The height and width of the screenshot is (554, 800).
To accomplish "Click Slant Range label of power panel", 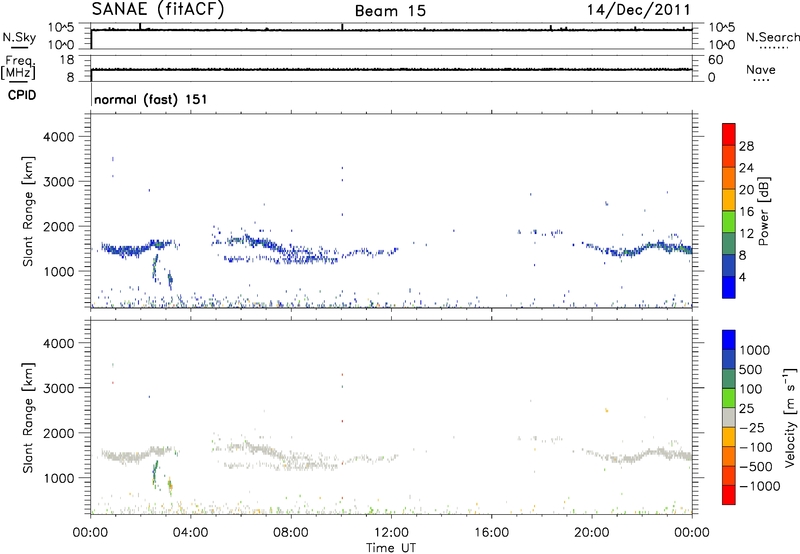I will tap(28, 211).
